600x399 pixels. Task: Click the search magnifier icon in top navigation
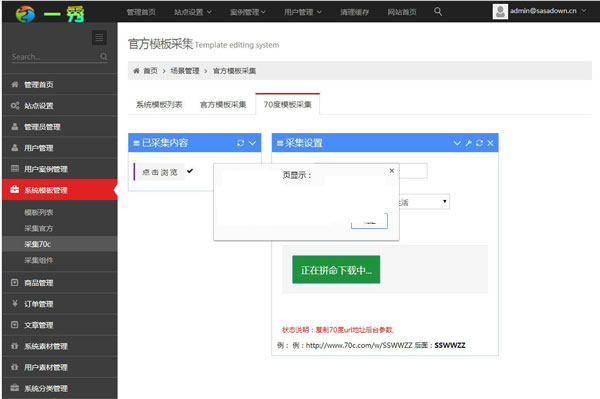tap(438, 11)
